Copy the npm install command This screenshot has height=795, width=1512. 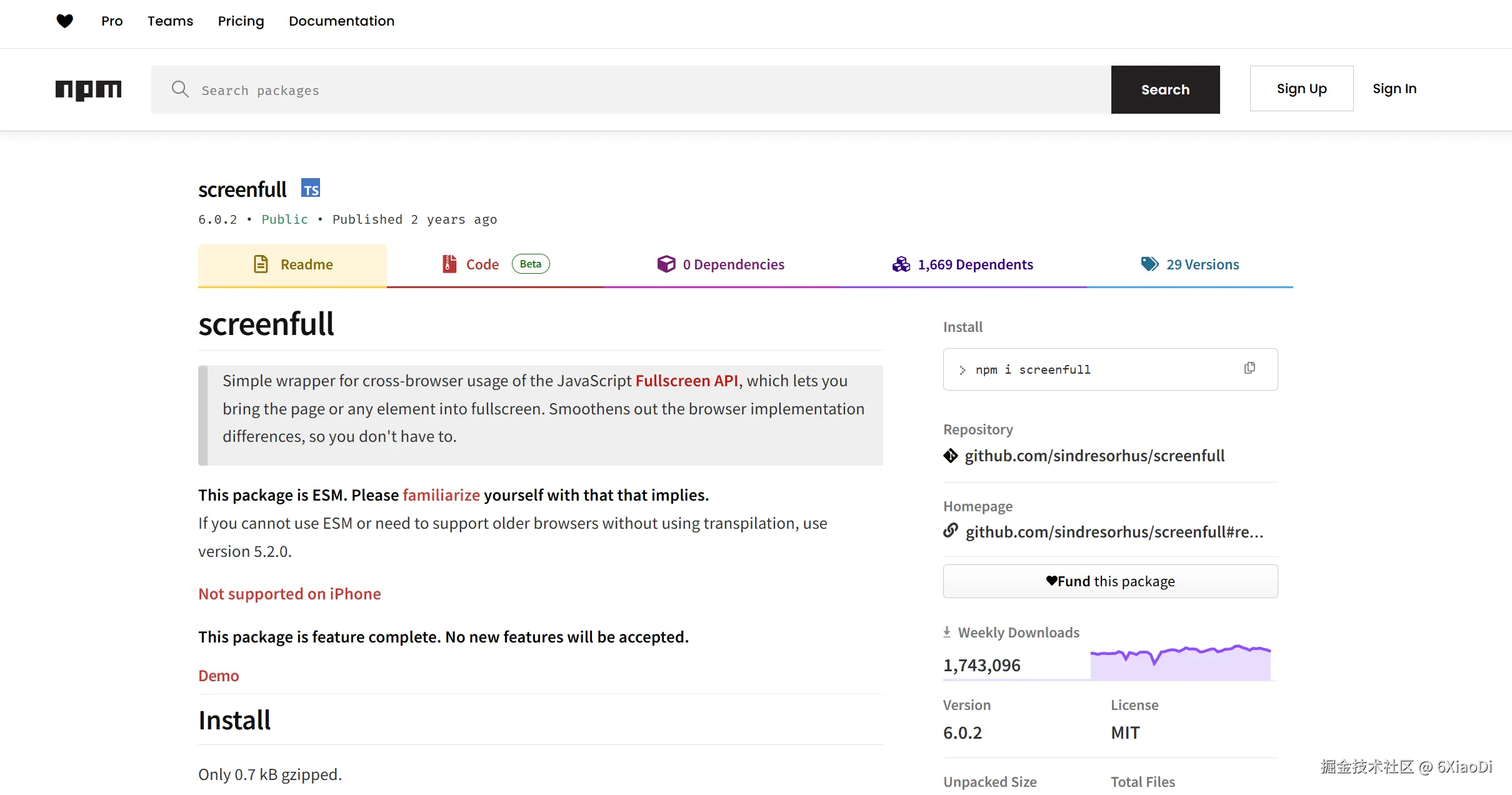point(1249,368)
